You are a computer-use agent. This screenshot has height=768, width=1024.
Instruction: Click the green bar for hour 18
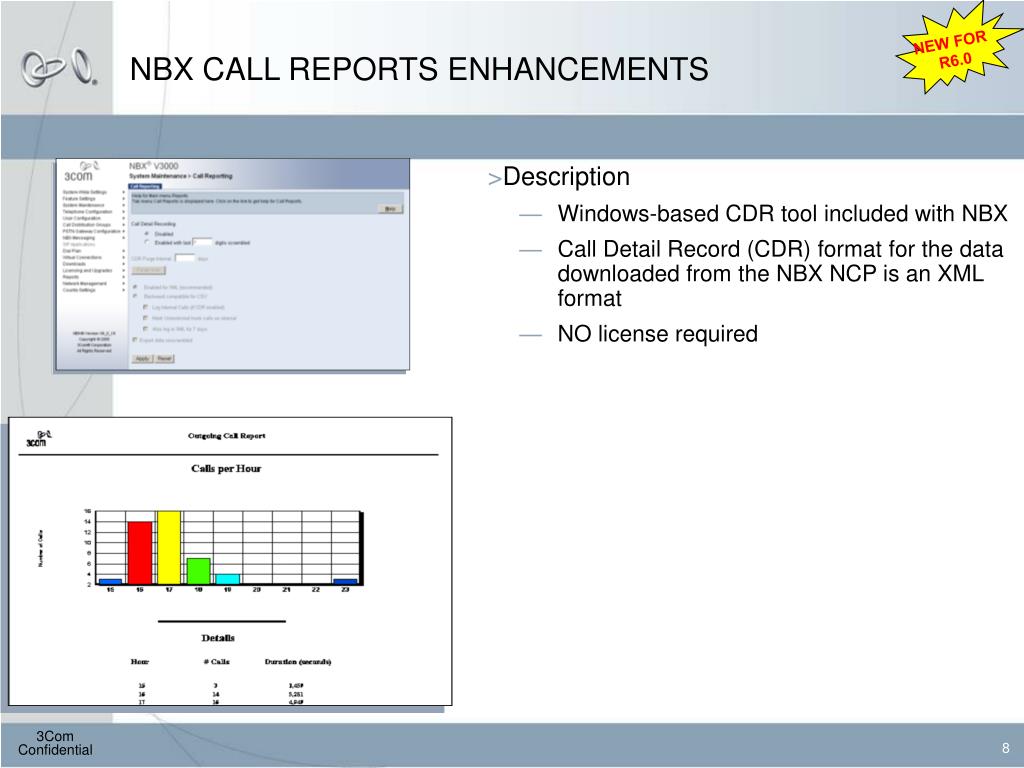tap(198, 571)
